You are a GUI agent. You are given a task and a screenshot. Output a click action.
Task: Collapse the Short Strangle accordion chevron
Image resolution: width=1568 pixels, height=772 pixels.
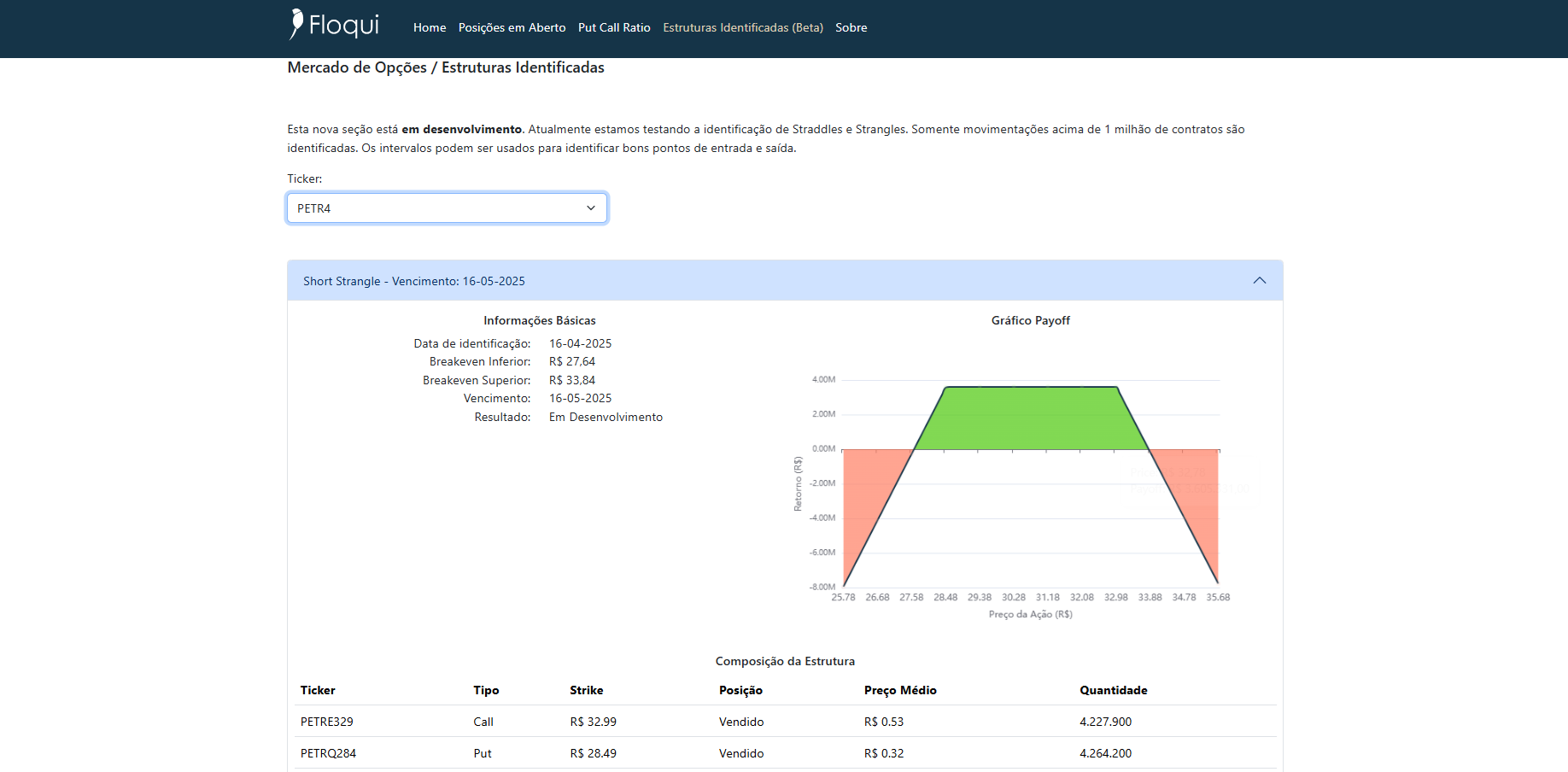(x=1259, y=281)
